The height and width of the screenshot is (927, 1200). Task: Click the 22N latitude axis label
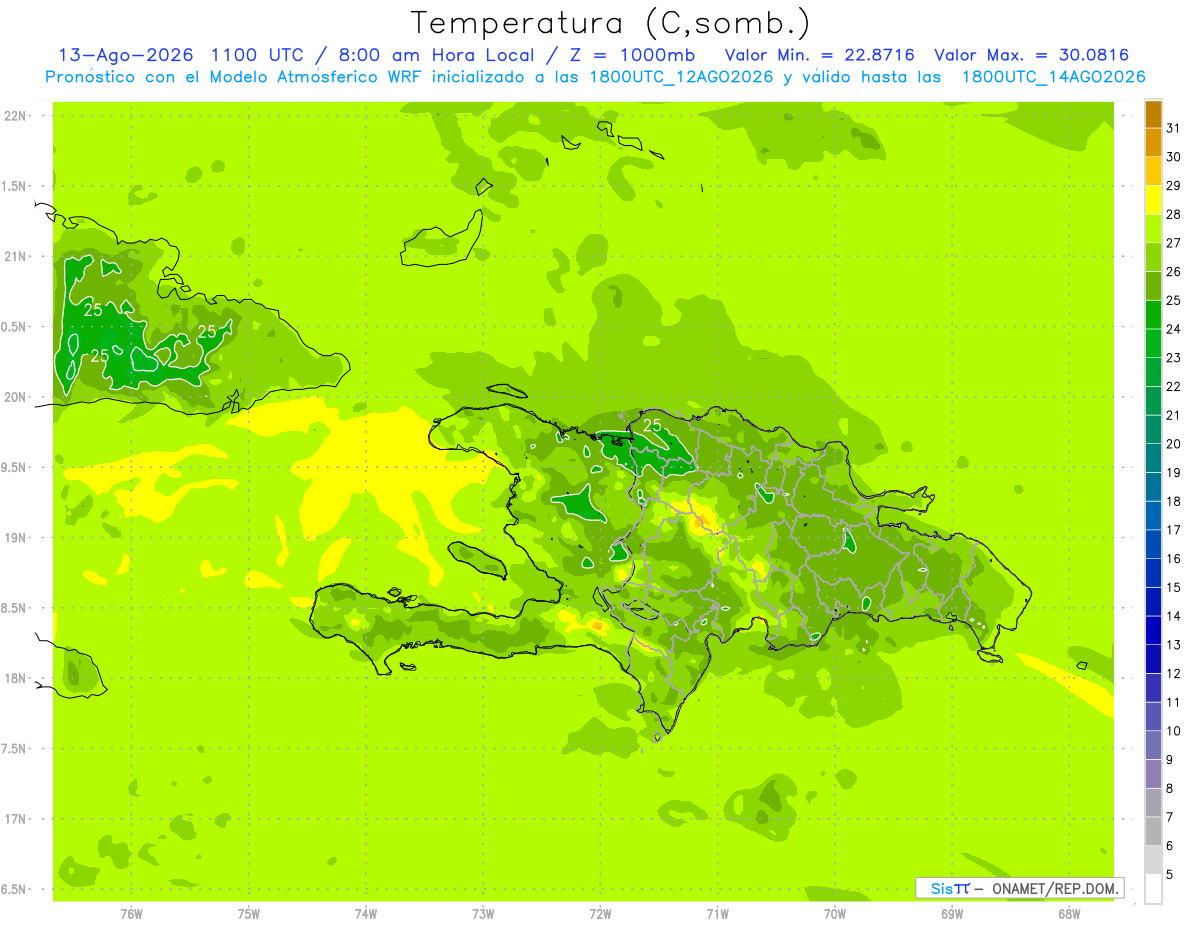(15, 115)
